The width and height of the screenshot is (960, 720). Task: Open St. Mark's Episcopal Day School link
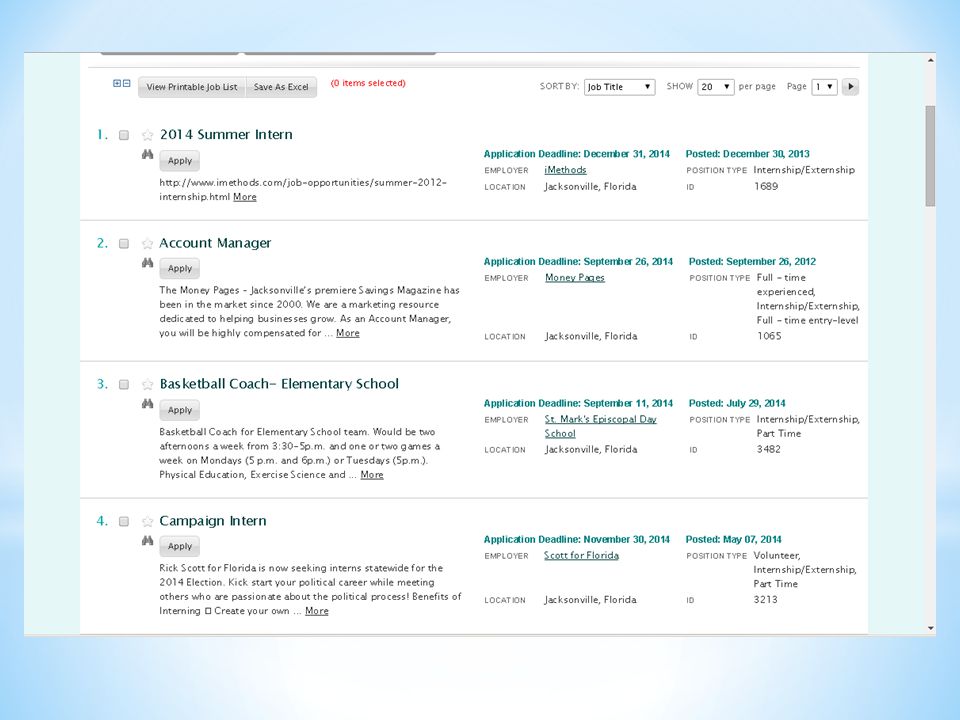point(601,426)
